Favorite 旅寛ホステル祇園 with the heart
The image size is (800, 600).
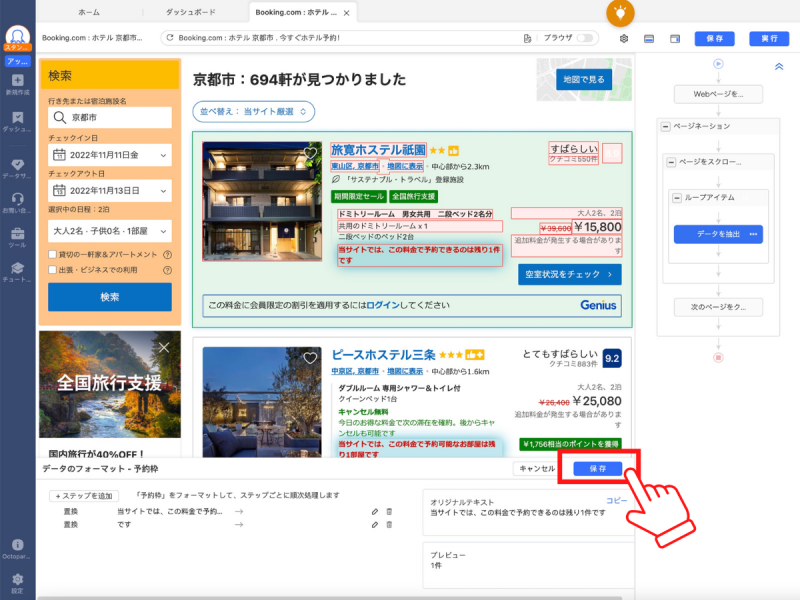coord(310,153)
